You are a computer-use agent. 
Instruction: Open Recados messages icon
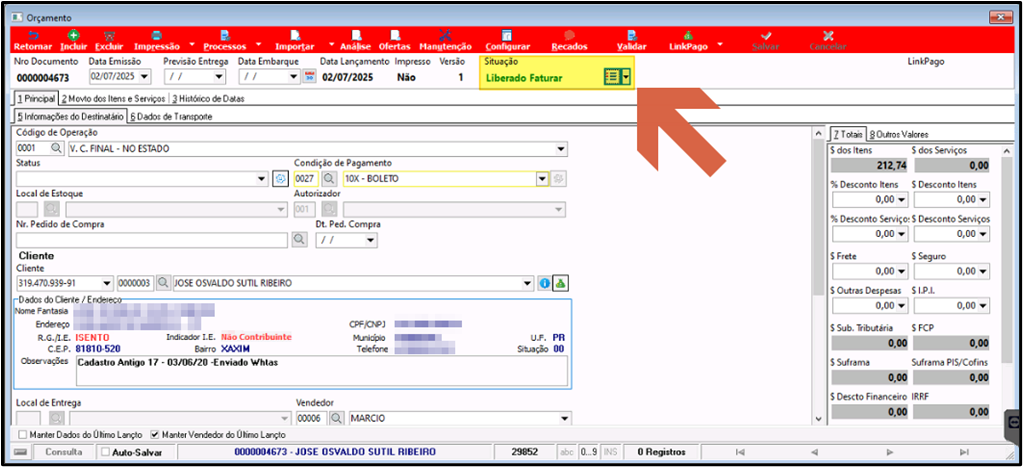pos(569,35)
